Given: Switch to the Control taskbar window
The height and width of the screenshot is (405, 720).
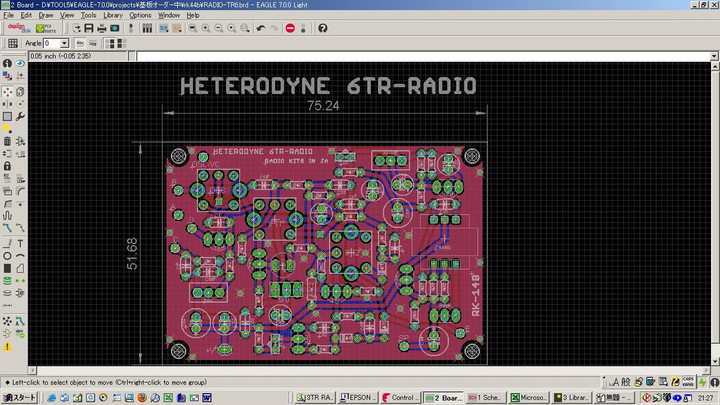Looking at the screenshot, I should 400,397.
